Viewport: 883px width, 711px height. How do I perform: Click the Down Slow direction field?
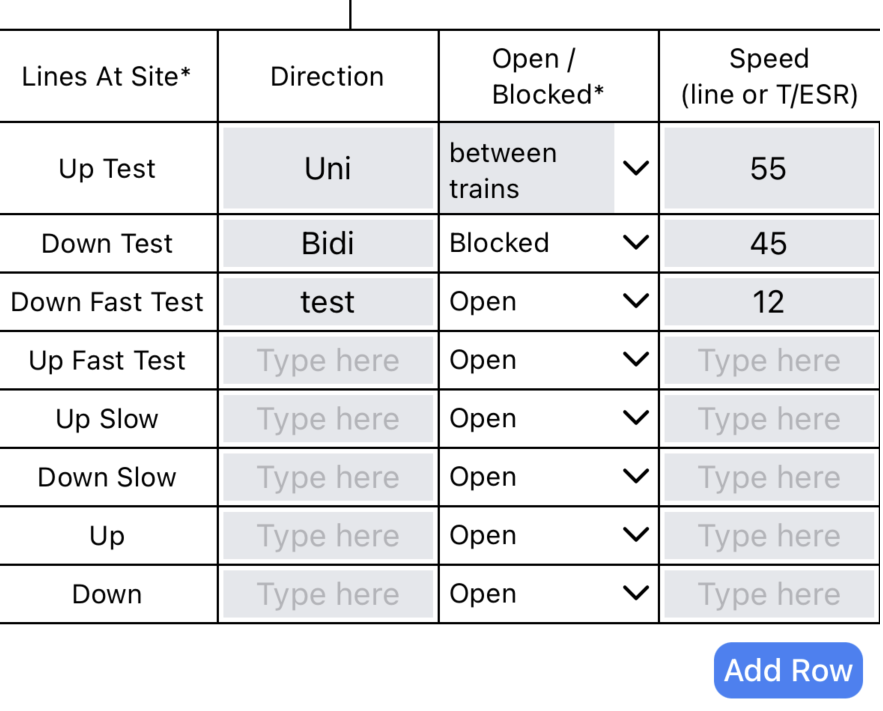(x=328, y=477)
